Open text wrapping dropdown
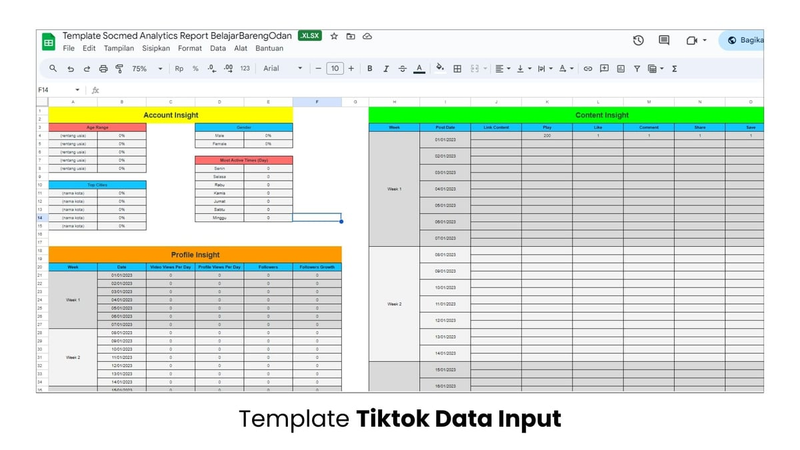 pyautogui.click(x=545, y=68)
